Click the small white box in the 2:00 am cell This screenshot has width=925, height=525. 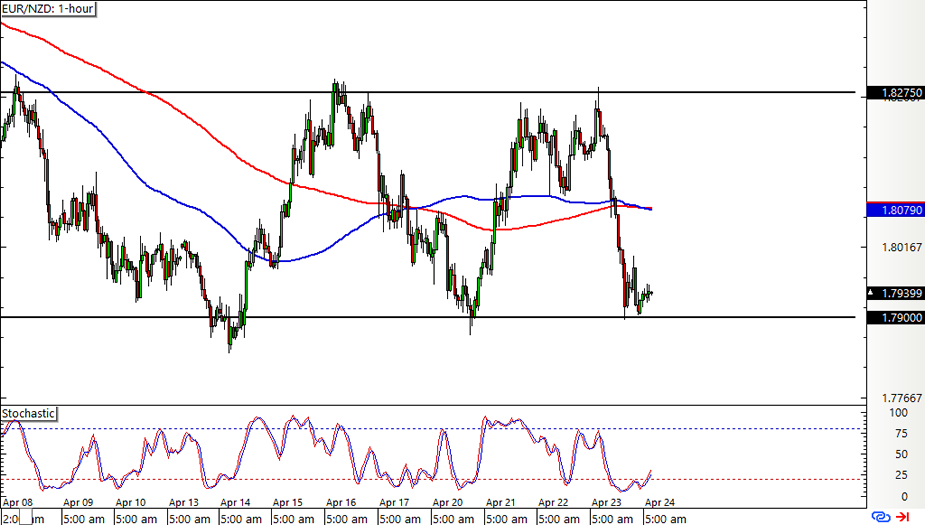point(25,519)
